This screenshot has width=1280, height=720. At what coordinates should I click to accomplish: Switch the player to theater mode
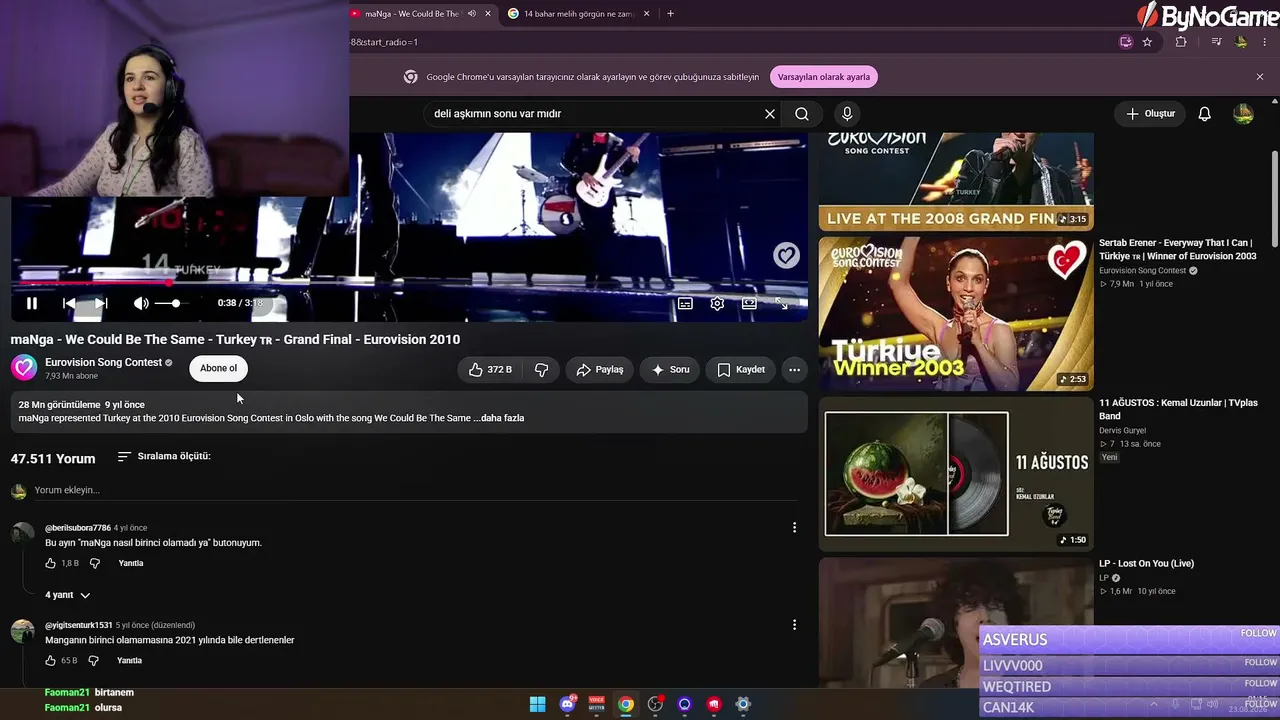click(749, 303)
